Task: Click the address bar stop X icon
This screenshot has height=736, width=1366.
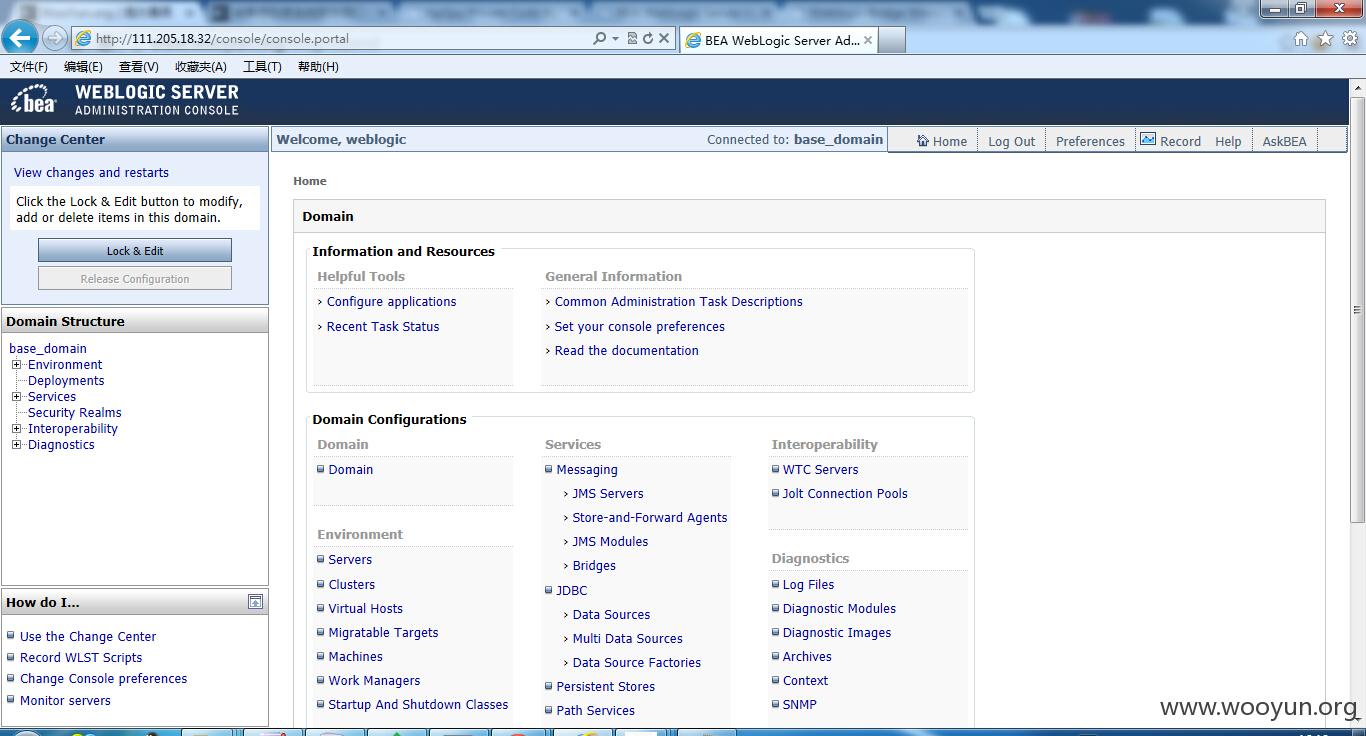Action: tap(663, 39)
